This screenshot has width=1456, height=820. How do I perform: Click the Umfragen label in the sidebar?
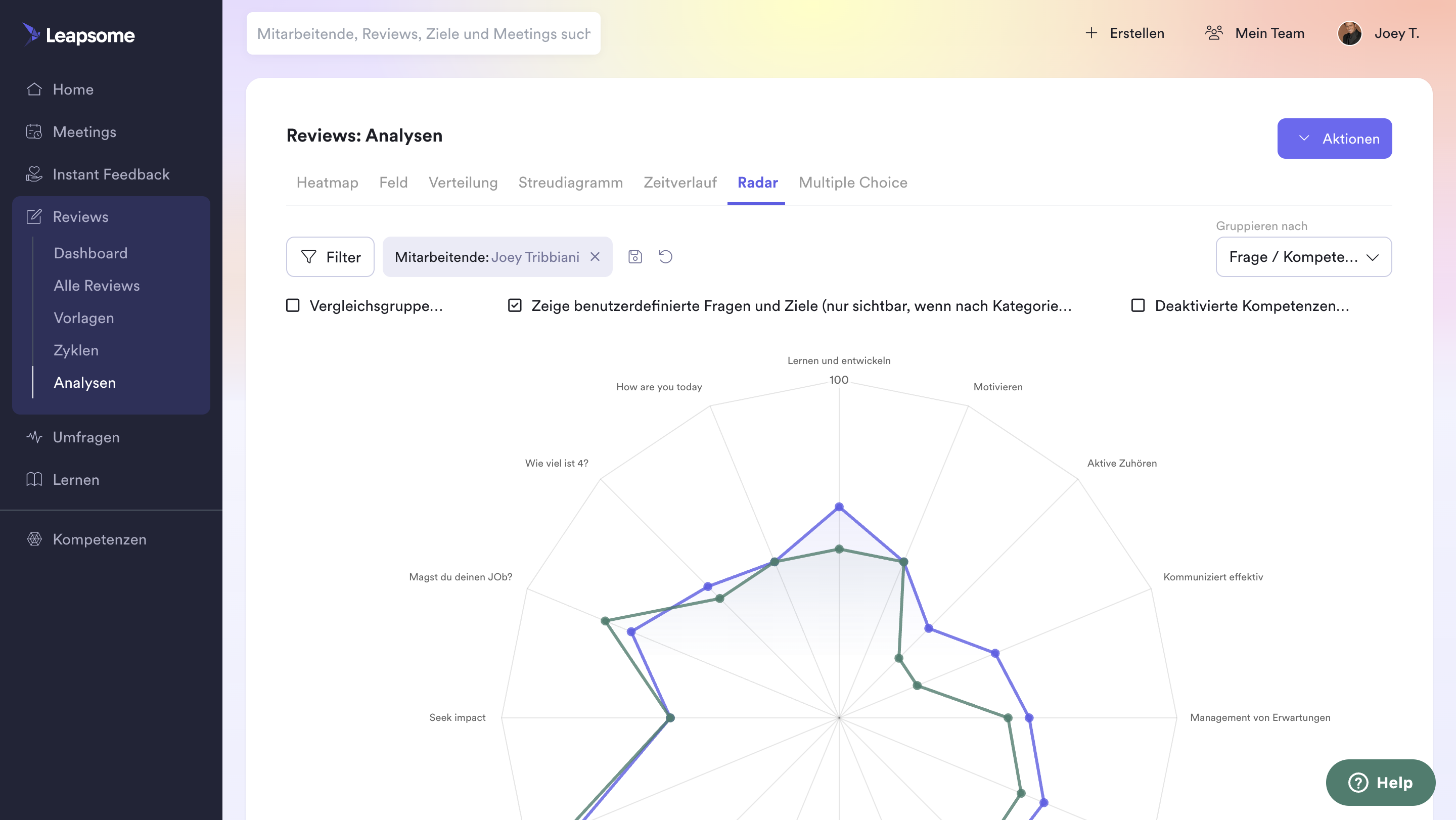tap(86, 437)
